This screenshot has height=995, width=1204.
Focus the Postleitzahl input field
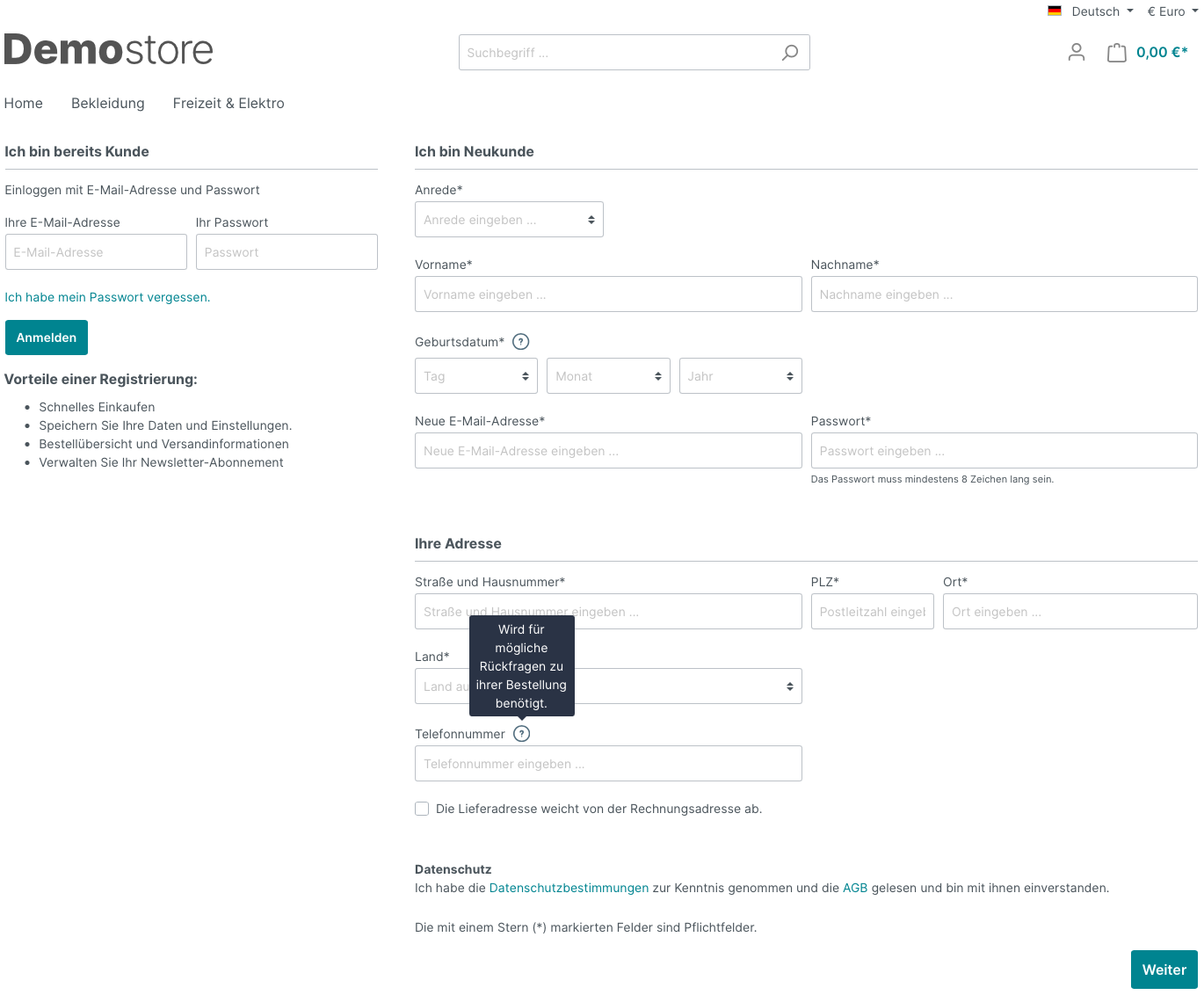tap(873, 612)
